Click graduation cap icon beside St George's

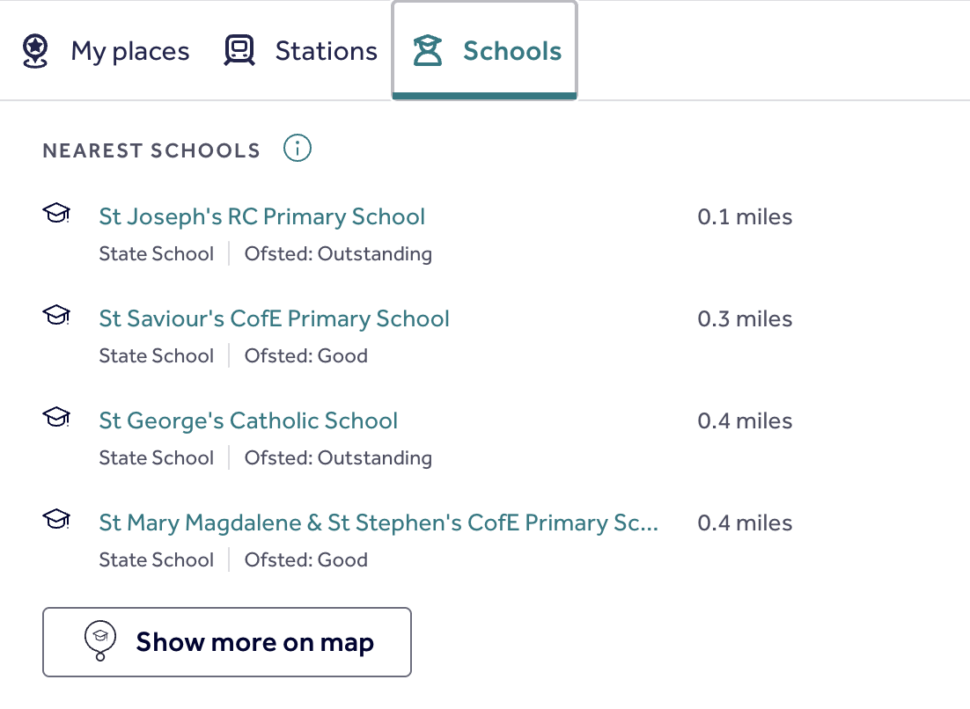[56, 417]
